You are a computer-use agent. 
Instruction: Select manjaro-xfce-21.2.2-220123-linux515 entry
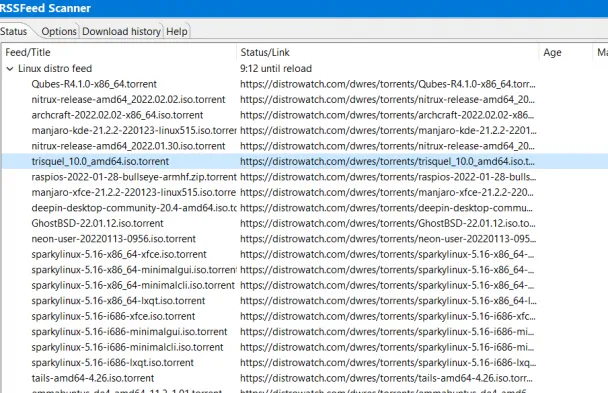pos(134,193)
